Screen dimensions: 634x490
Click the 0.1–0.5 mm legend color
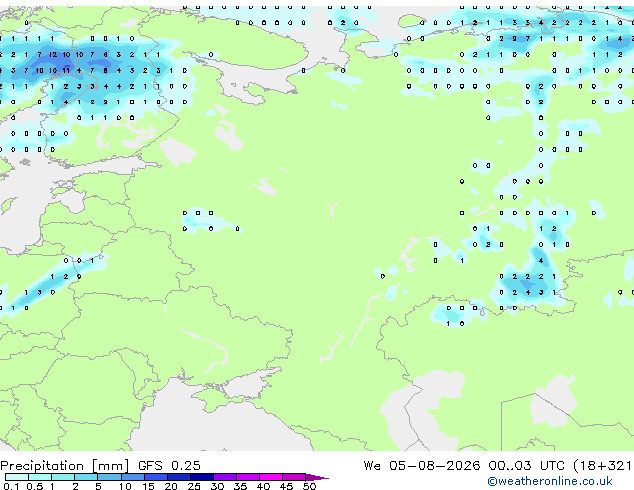pos(17,477)
